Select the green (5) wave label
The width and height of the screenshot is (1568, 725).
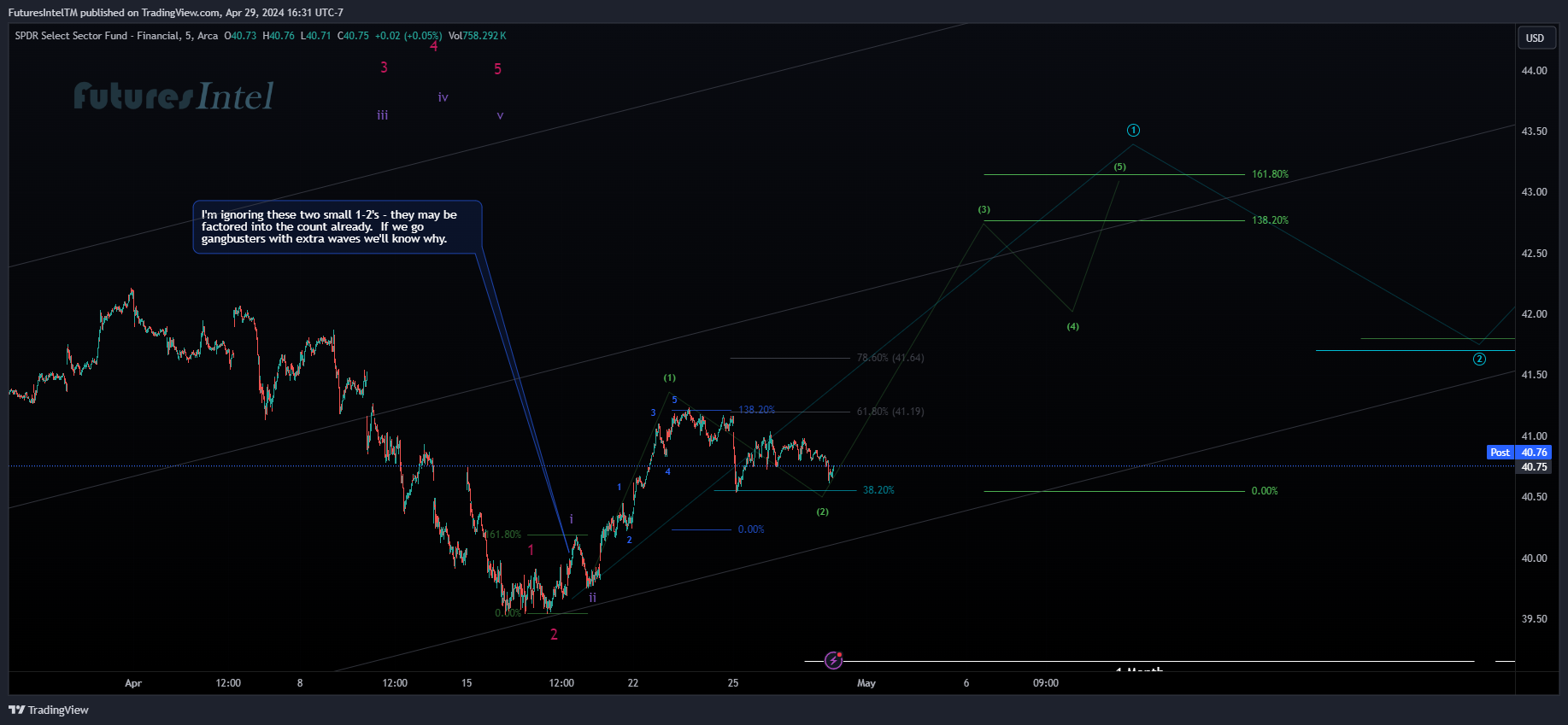[x=1120, y=167]
